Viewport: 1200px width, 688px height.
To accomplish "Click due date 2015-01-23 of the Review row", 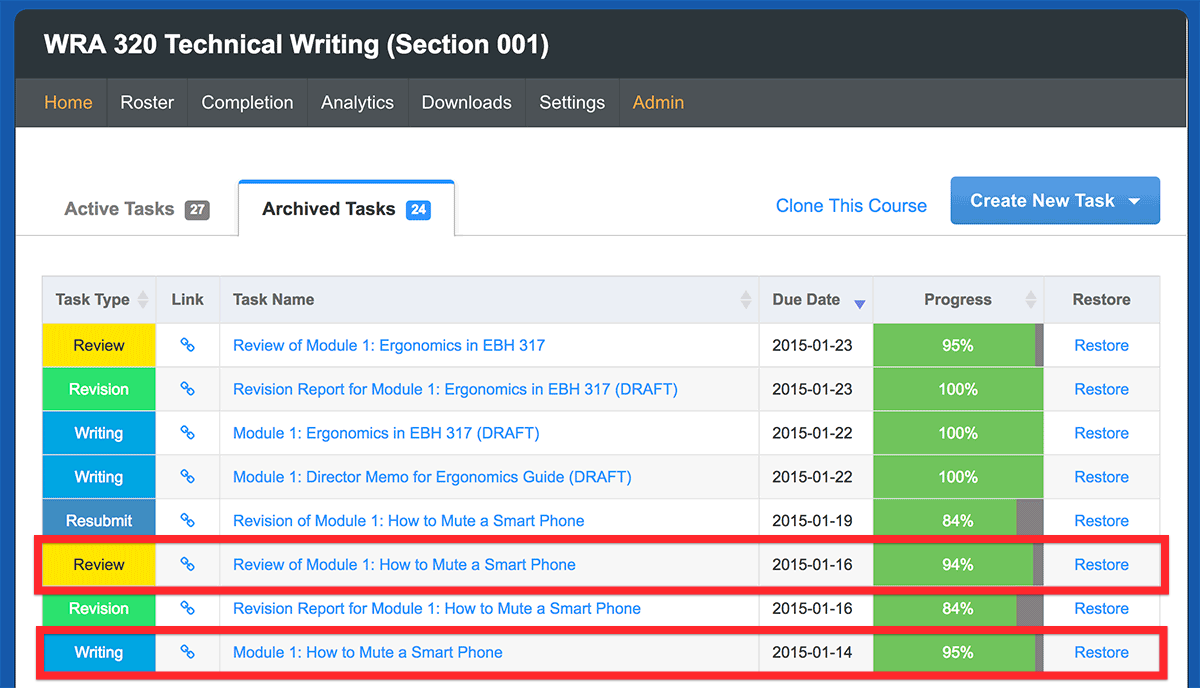I will pos(813,345).
